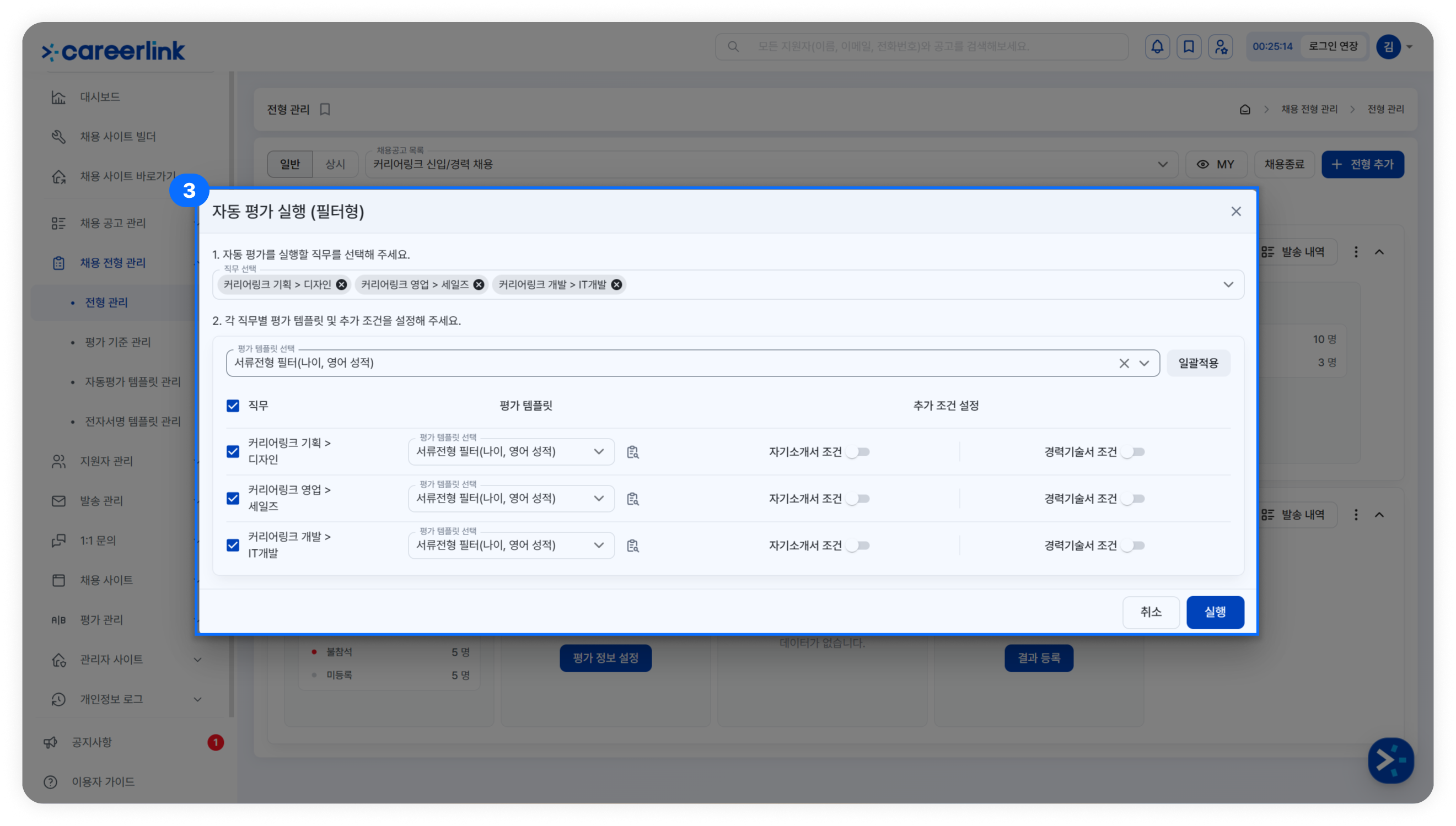Uncheck the 커리어링크 개발 > IT개발 row
Image resolution: width=1456 pixels, height=826 pixels.
[x=233, y=545]
